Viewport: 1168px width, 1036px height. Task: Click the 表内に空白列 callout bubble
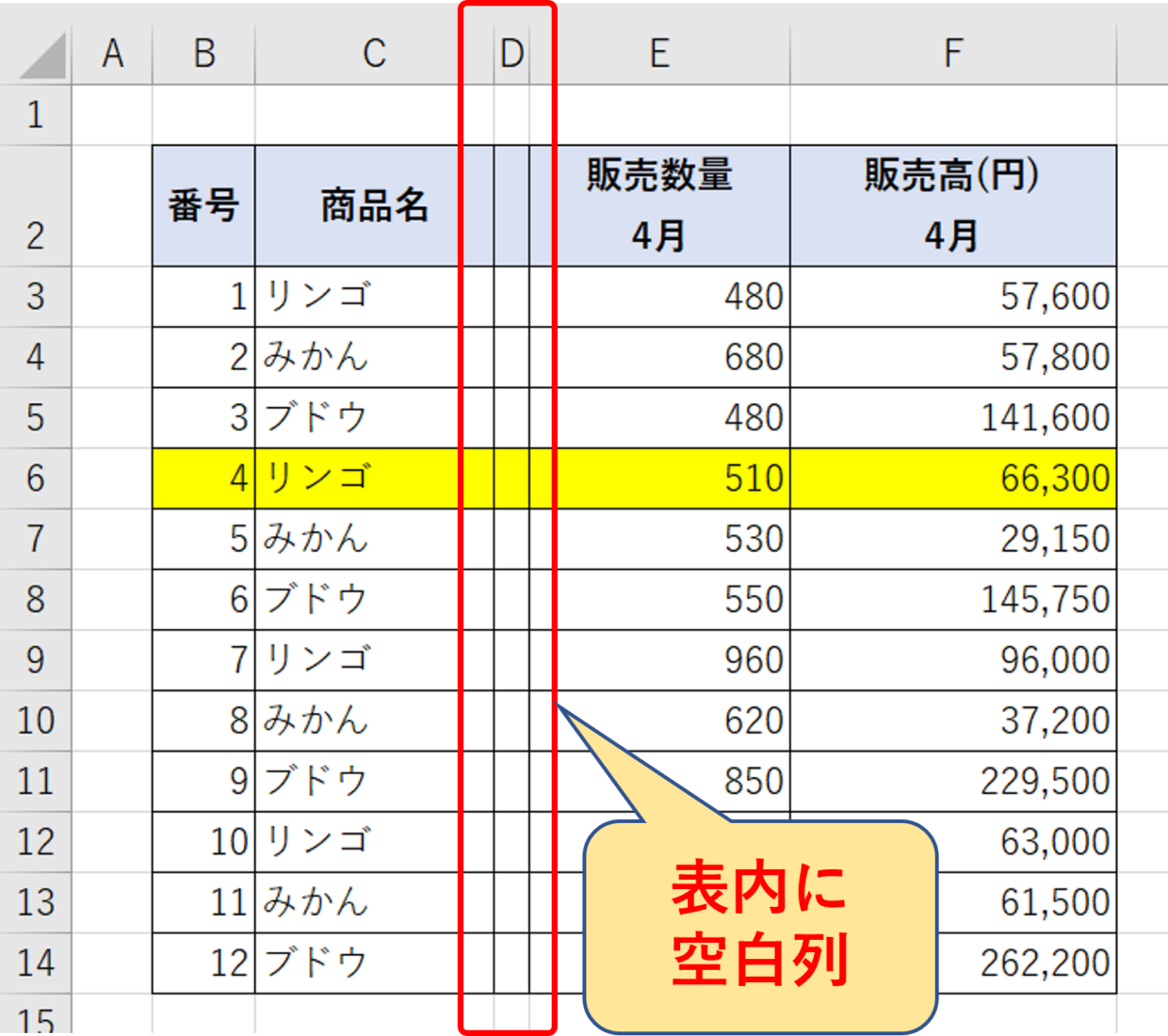[759, 925]
